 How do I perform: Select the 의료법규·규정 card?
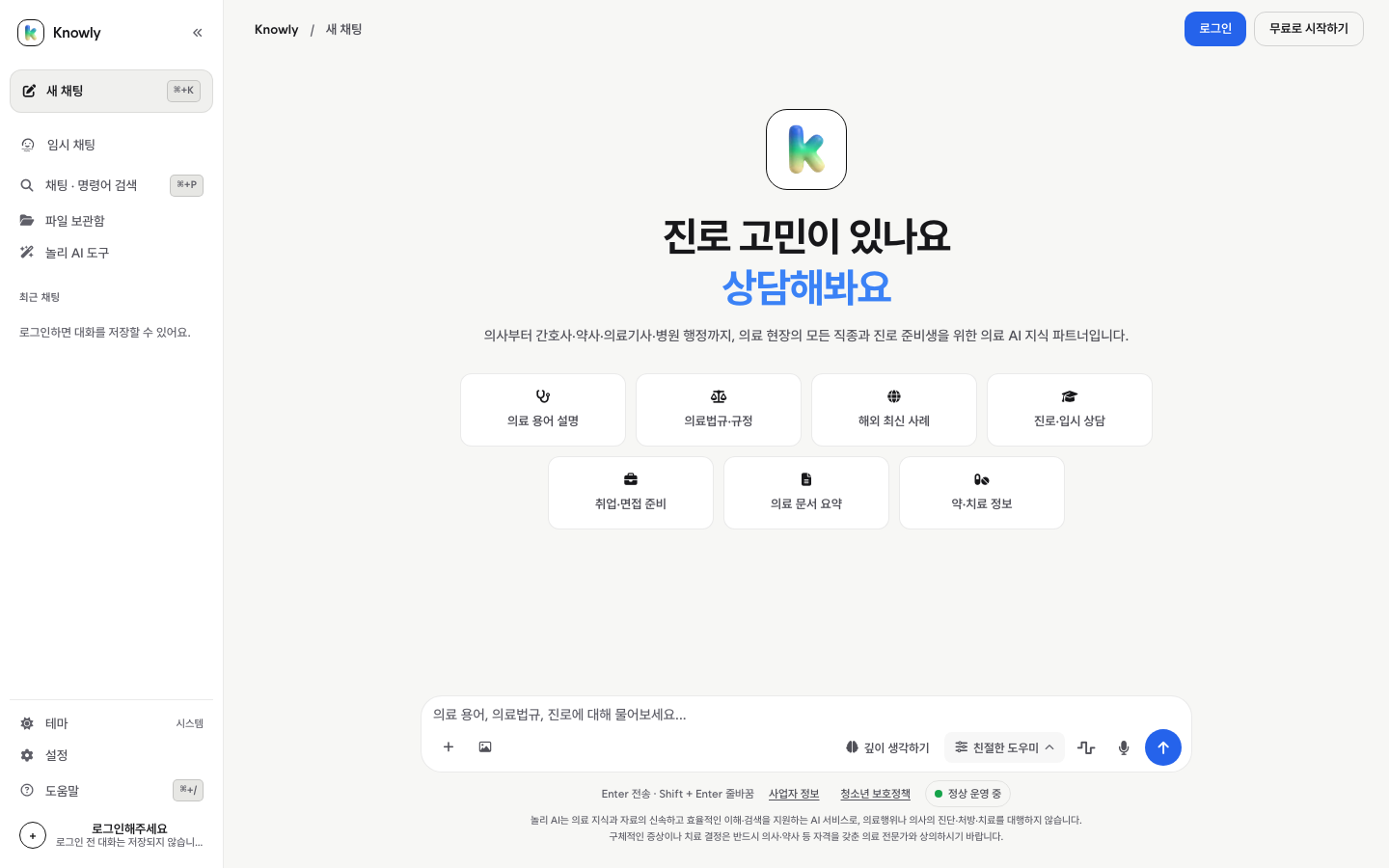pyautogui.click(x=719, y=410)
